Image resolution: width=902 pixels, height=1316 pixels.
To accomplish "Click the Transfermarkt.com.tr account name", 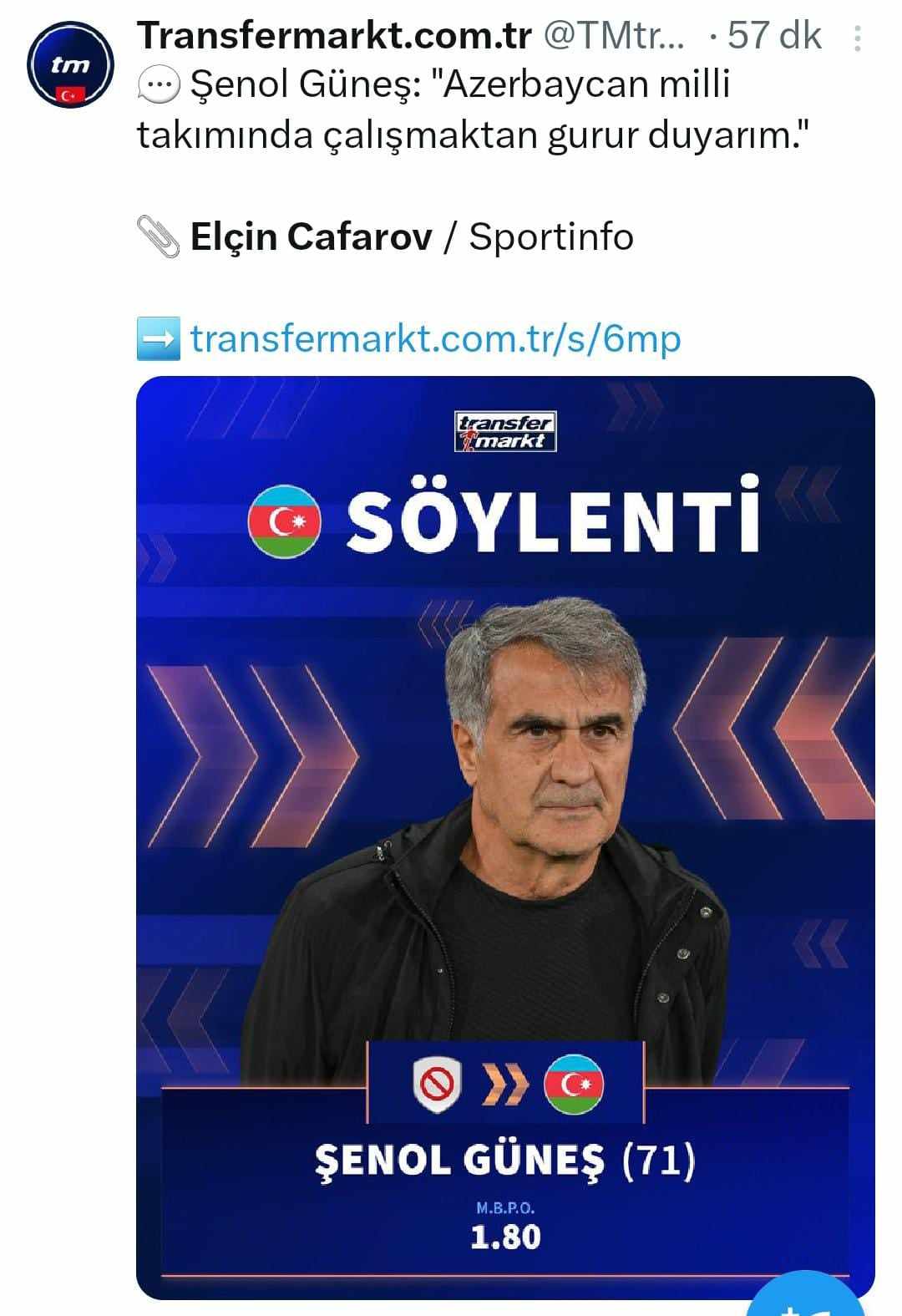I will 334,36.
